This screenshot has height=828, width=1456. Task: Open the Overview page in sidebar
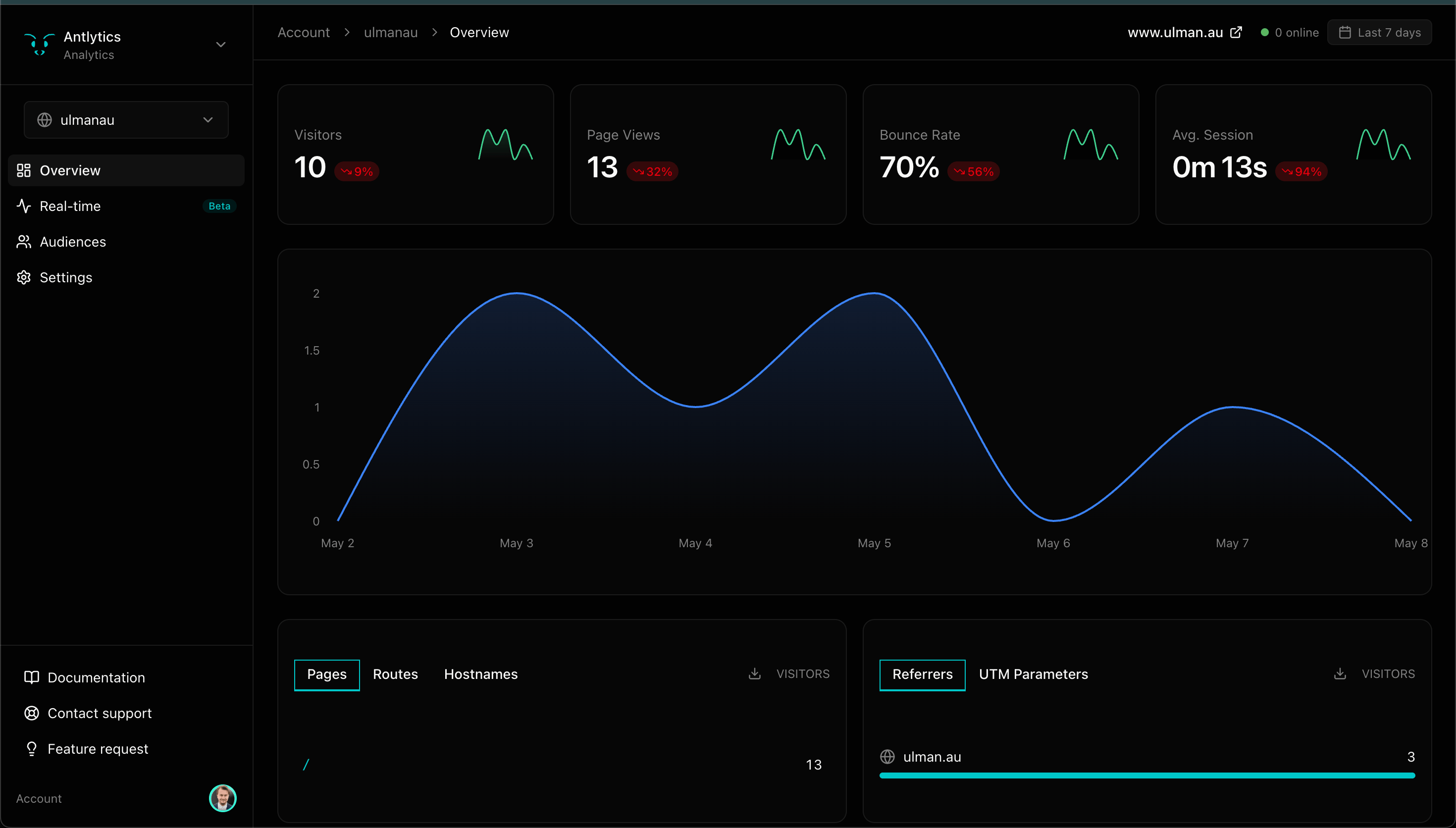click(126, 171)
